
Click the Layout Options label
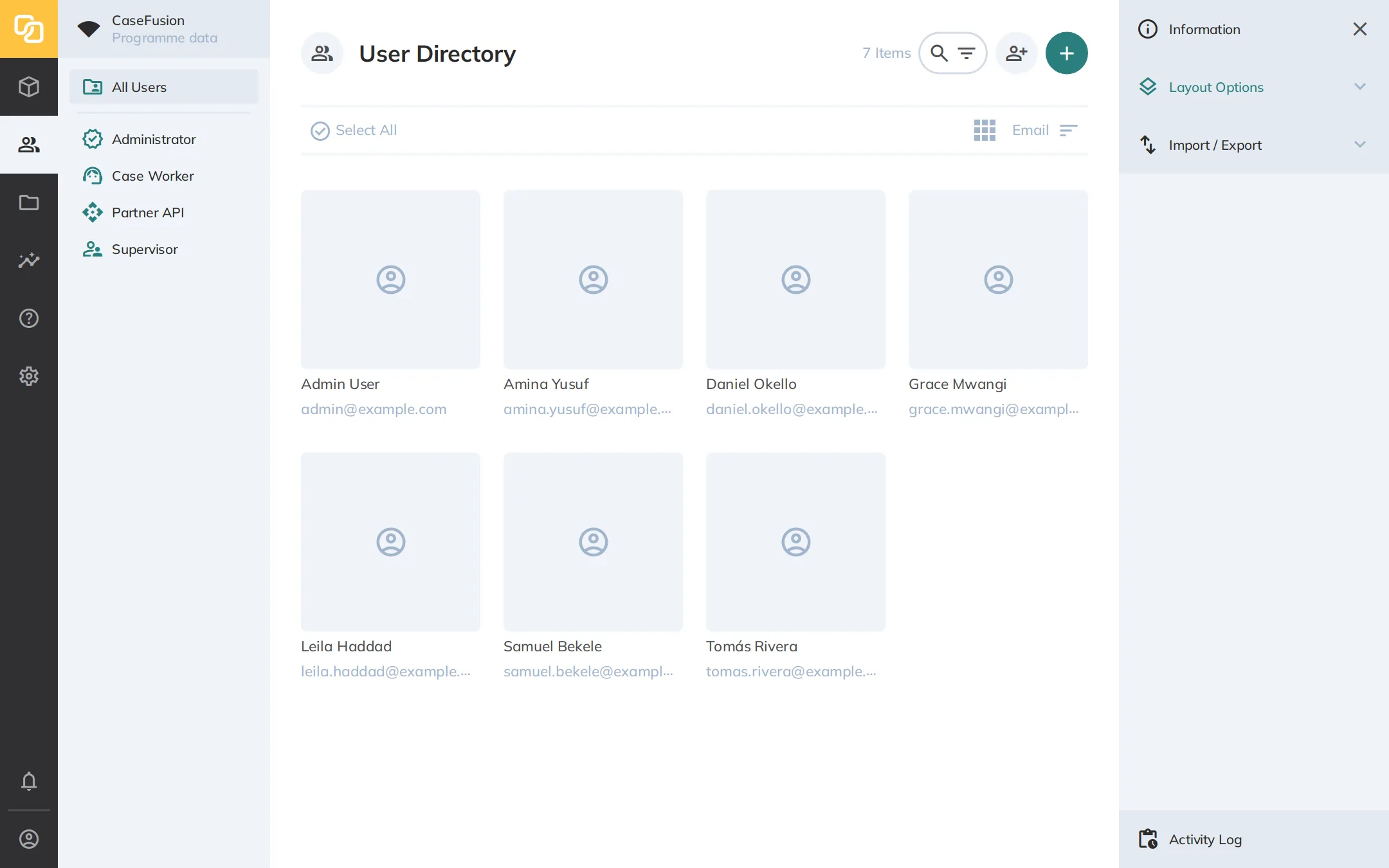click(1216, 87)
